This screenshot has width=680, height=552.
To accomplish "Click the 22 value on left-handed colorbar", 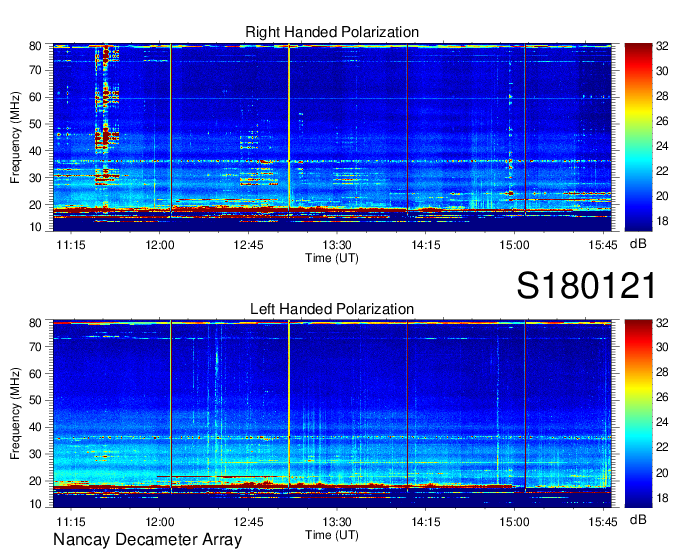I will coord(662,447).
